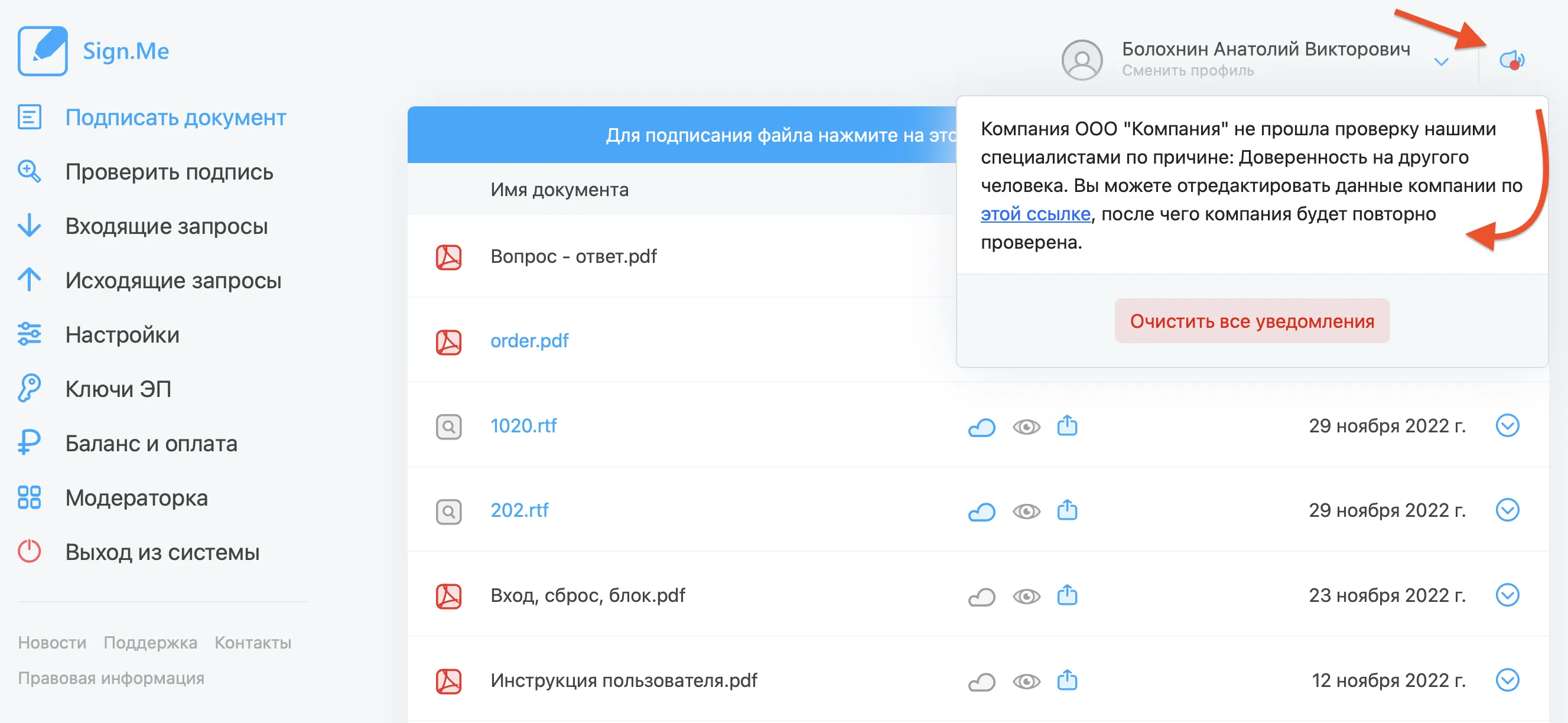Click file preview icon of 1020.rtf
The image size is (1568, 723).
pos(448,426)
